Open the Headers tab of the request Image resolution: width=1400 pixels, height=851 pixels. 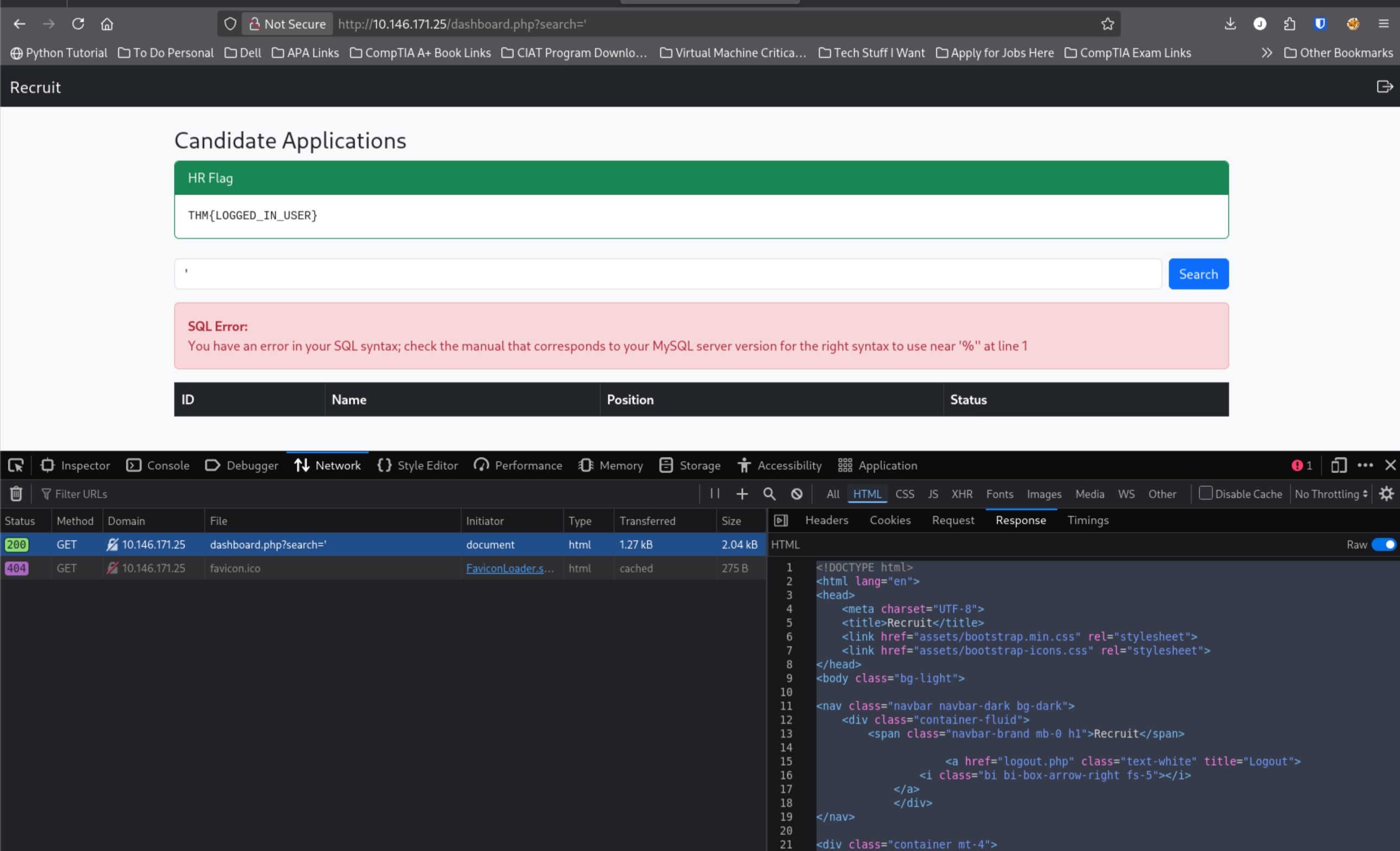tap(826, 520)
